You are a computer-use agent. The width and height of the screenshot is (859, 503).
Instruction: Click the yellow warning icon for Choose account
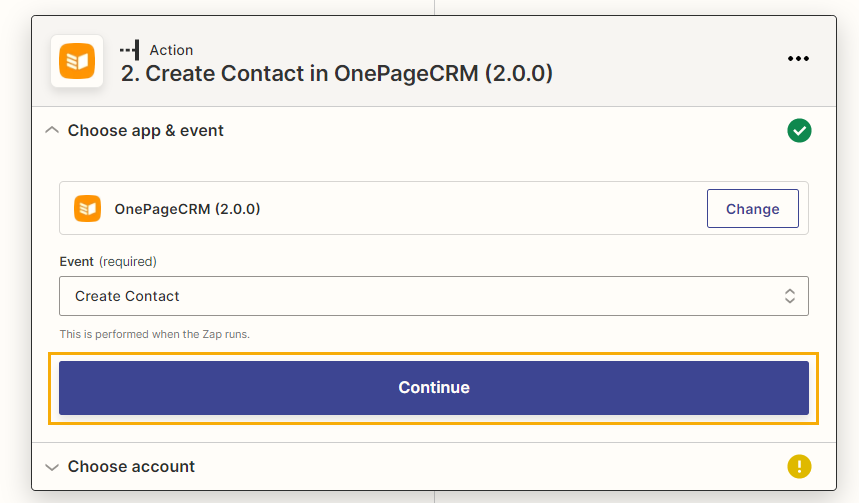(799, 466)
